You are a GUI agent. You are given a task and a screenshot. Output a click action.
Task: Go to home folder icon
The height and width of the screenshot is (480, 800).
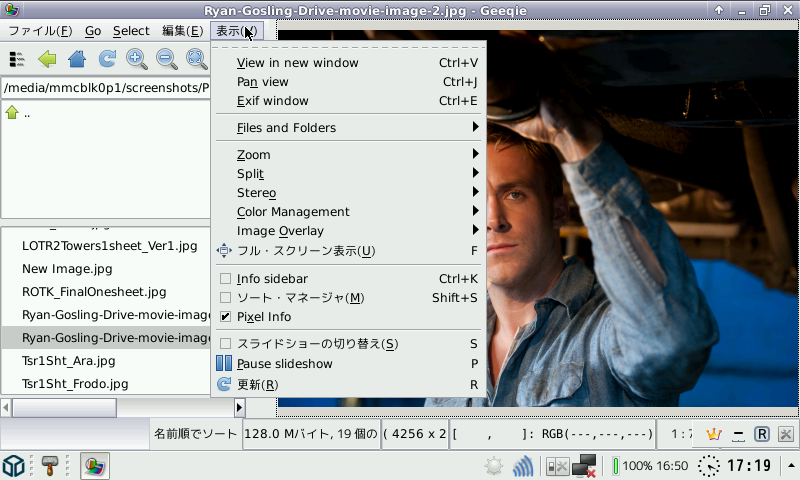click(x=77, y=59)
